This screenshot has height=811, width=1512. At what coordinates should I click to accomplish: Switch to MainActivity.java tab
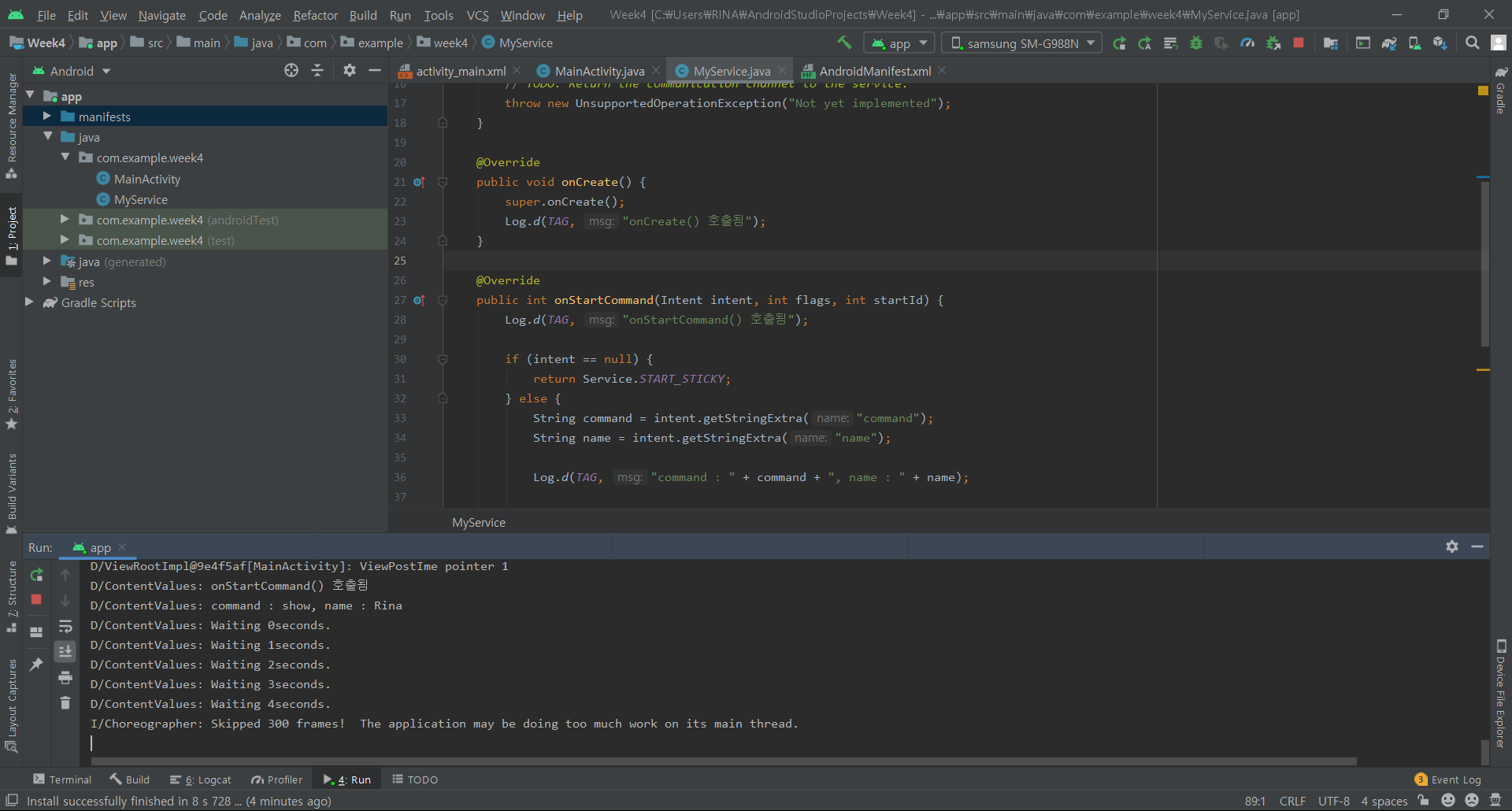click(599, 71)
